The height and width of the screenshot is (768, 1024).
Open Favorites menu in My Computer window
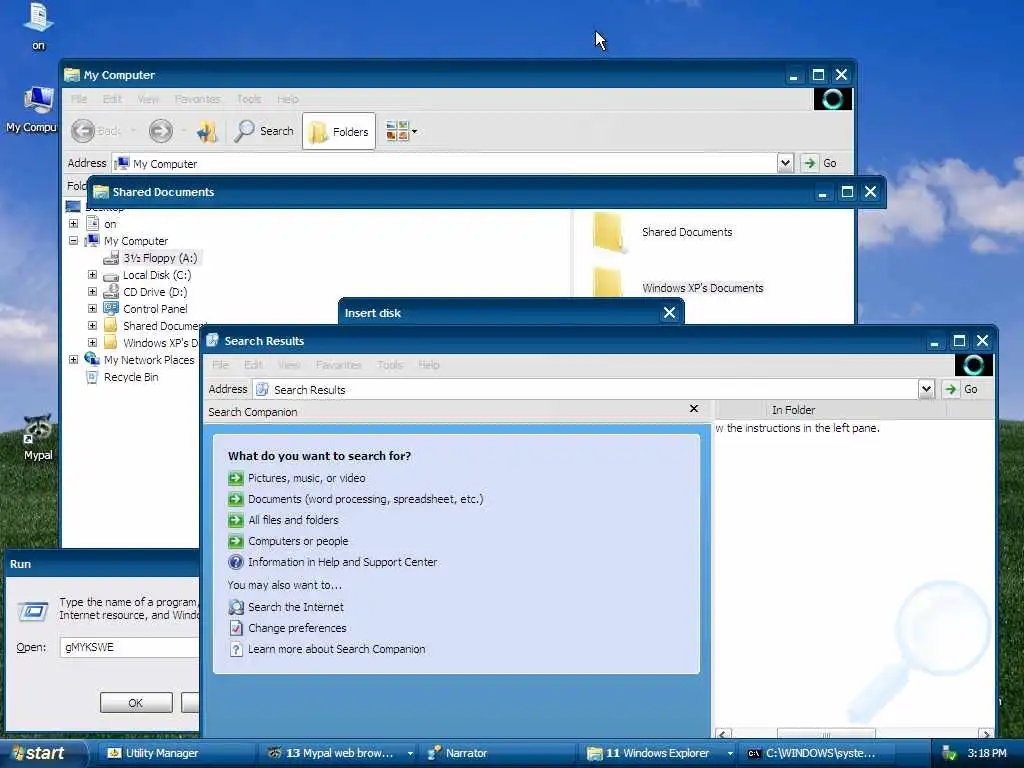pyautogui.click(x=198, y=99)
